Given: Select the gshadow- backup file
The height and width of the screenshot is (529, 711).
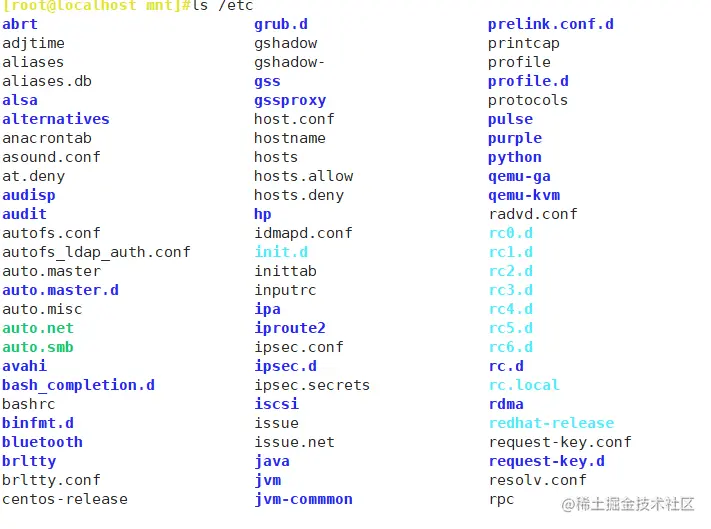Looking at the screenshot, I should 290,63.
